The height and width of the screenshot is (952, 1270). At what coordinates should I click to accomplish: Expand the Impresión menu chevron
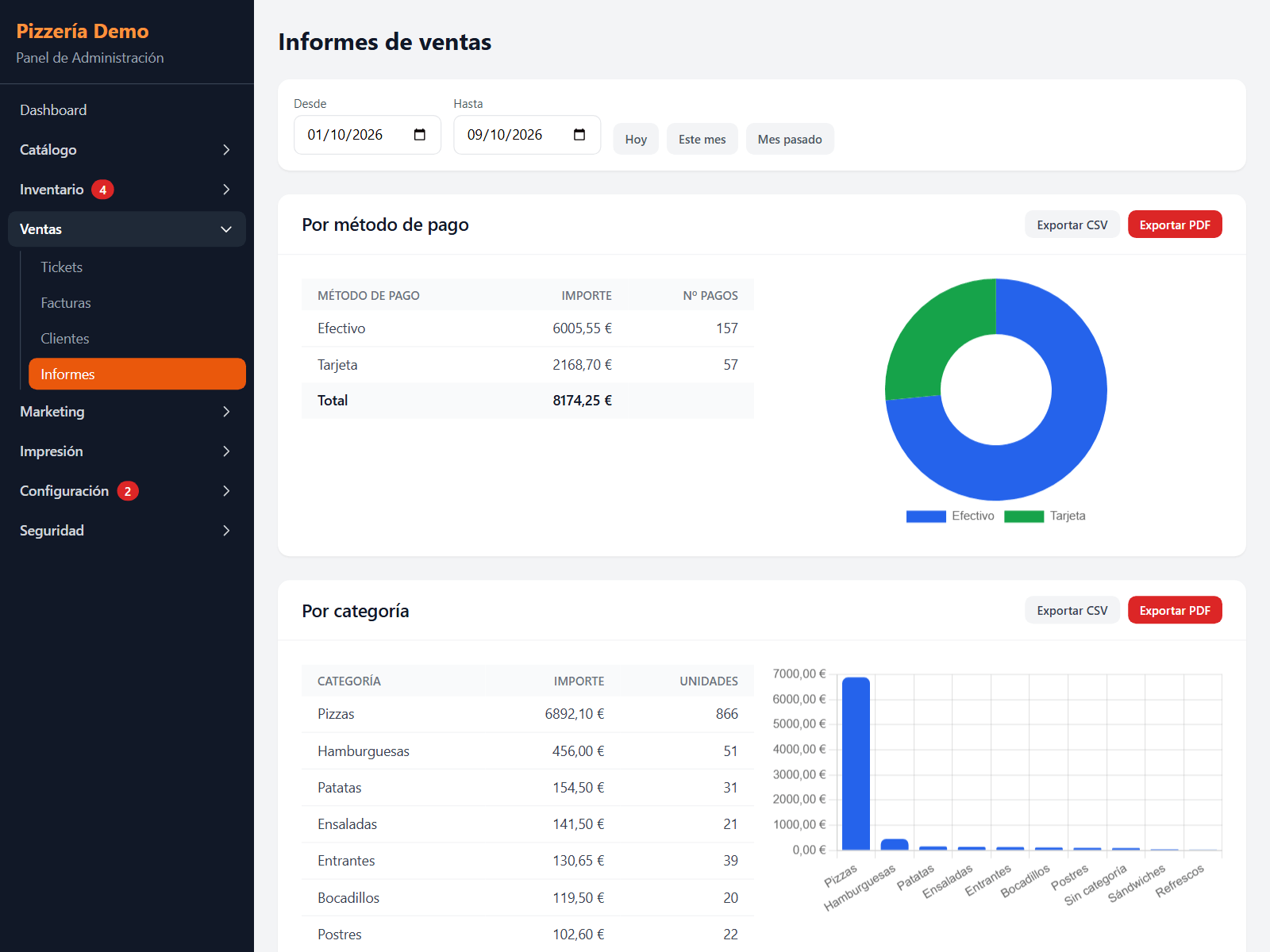point(226,451)
